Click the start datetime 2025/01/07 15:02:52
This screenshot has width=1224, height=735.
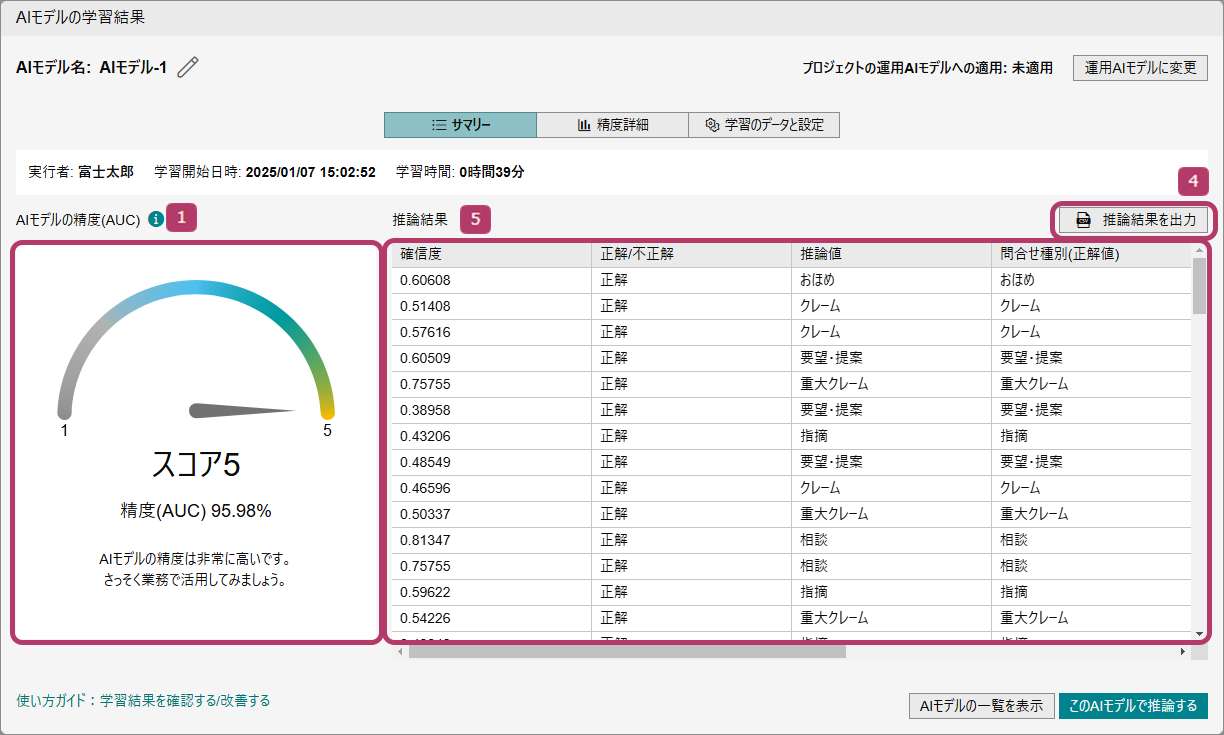click(x=310, y=172)
